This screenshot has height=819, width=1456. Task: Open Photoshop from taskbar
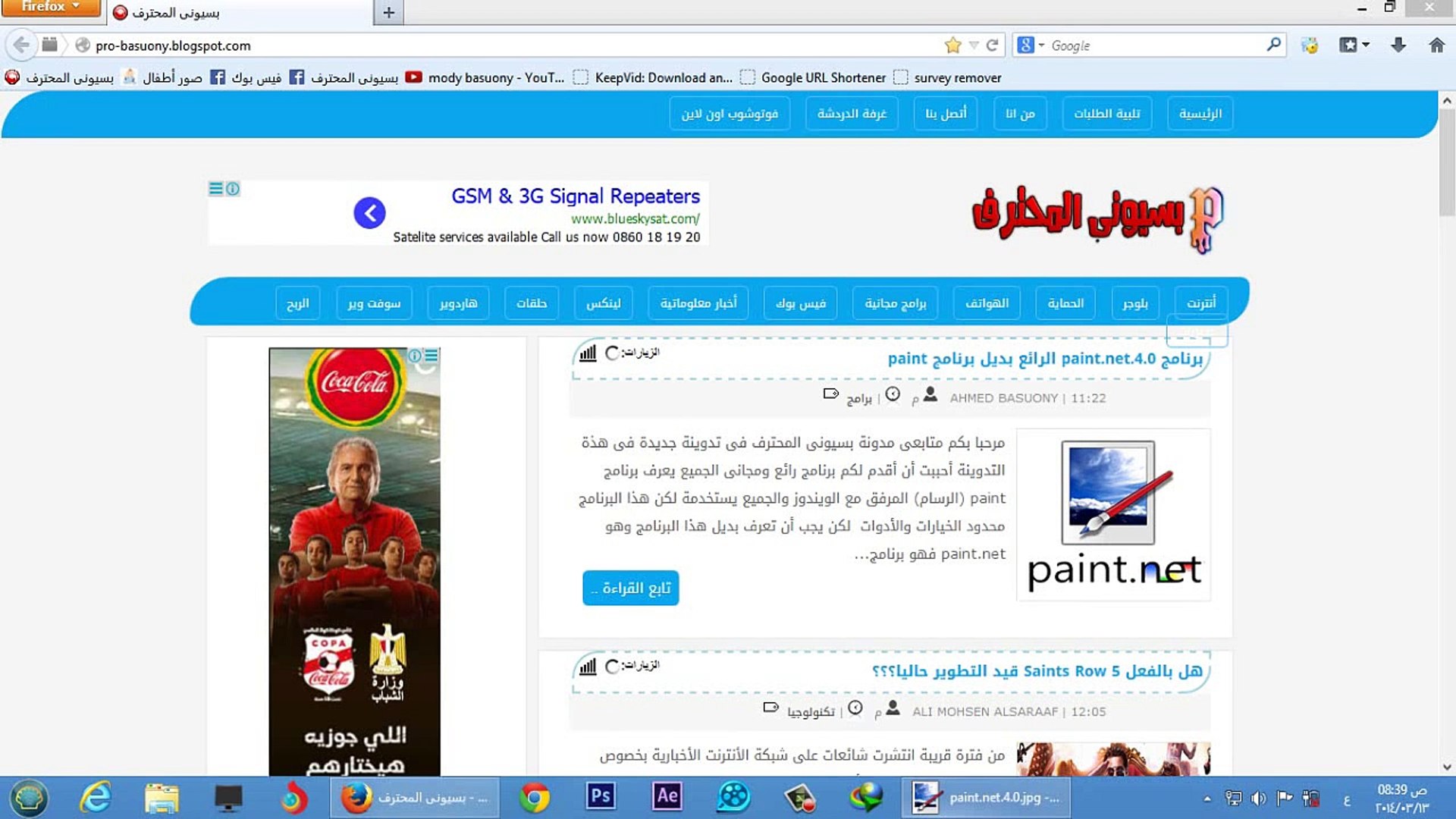[600, 797]
